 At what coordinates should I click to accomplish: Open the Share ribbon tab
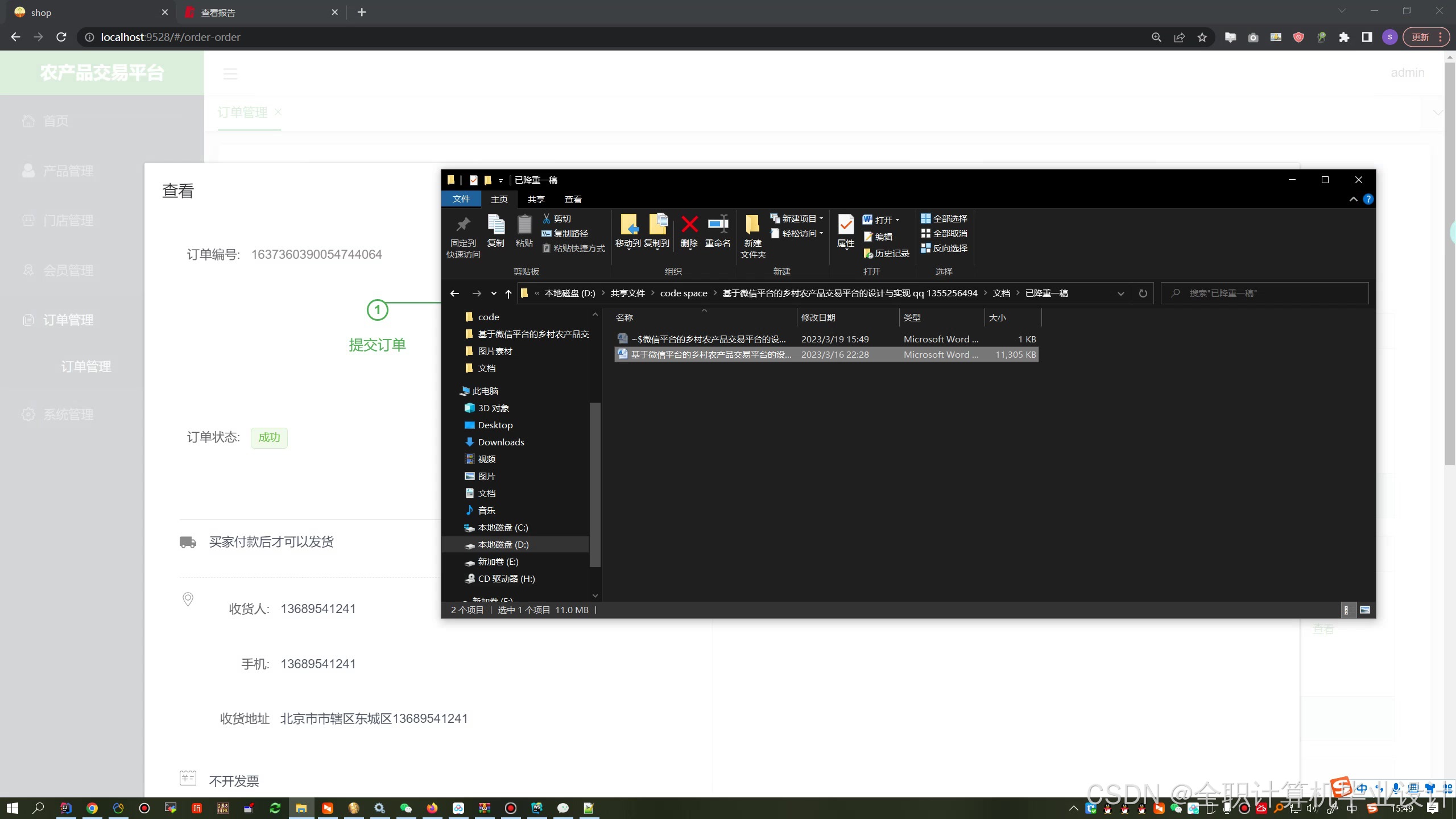click(536, 199)
